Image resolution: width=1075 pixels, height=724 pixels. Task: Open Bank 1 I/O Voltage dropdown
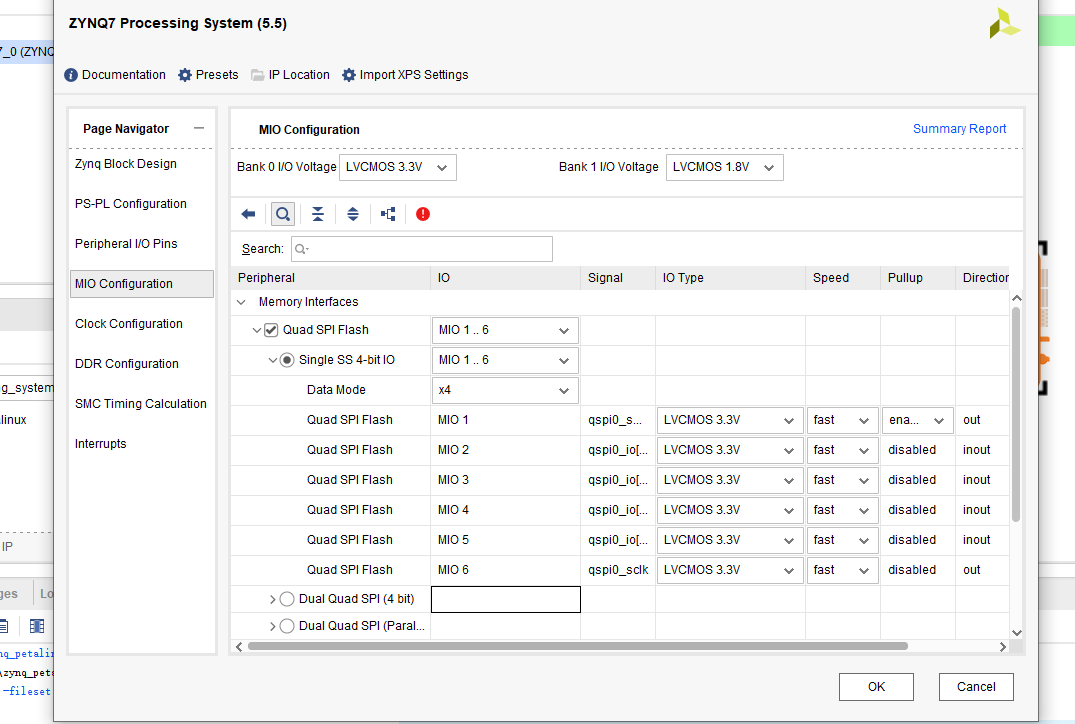click(725, 167)
